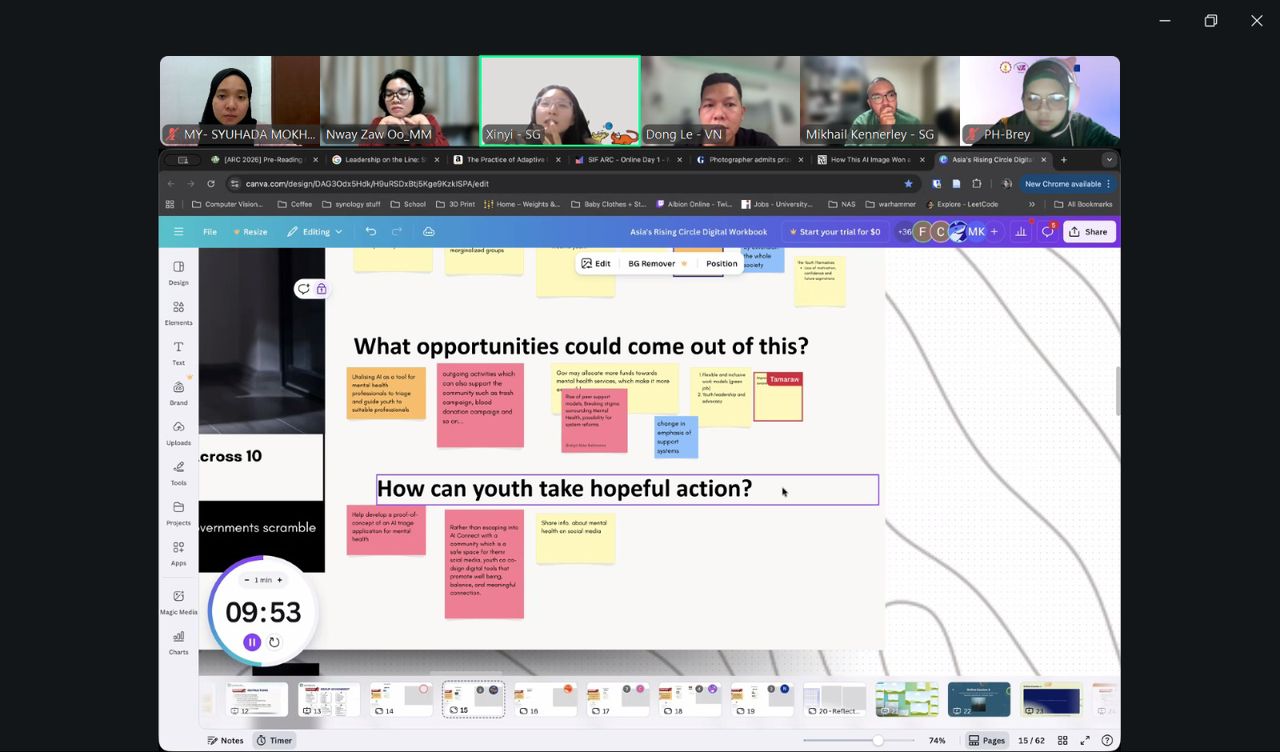Open the comments icon in Canva header
The height and width of the screenshot is (752, 1280).
(x=1047, y=231)
